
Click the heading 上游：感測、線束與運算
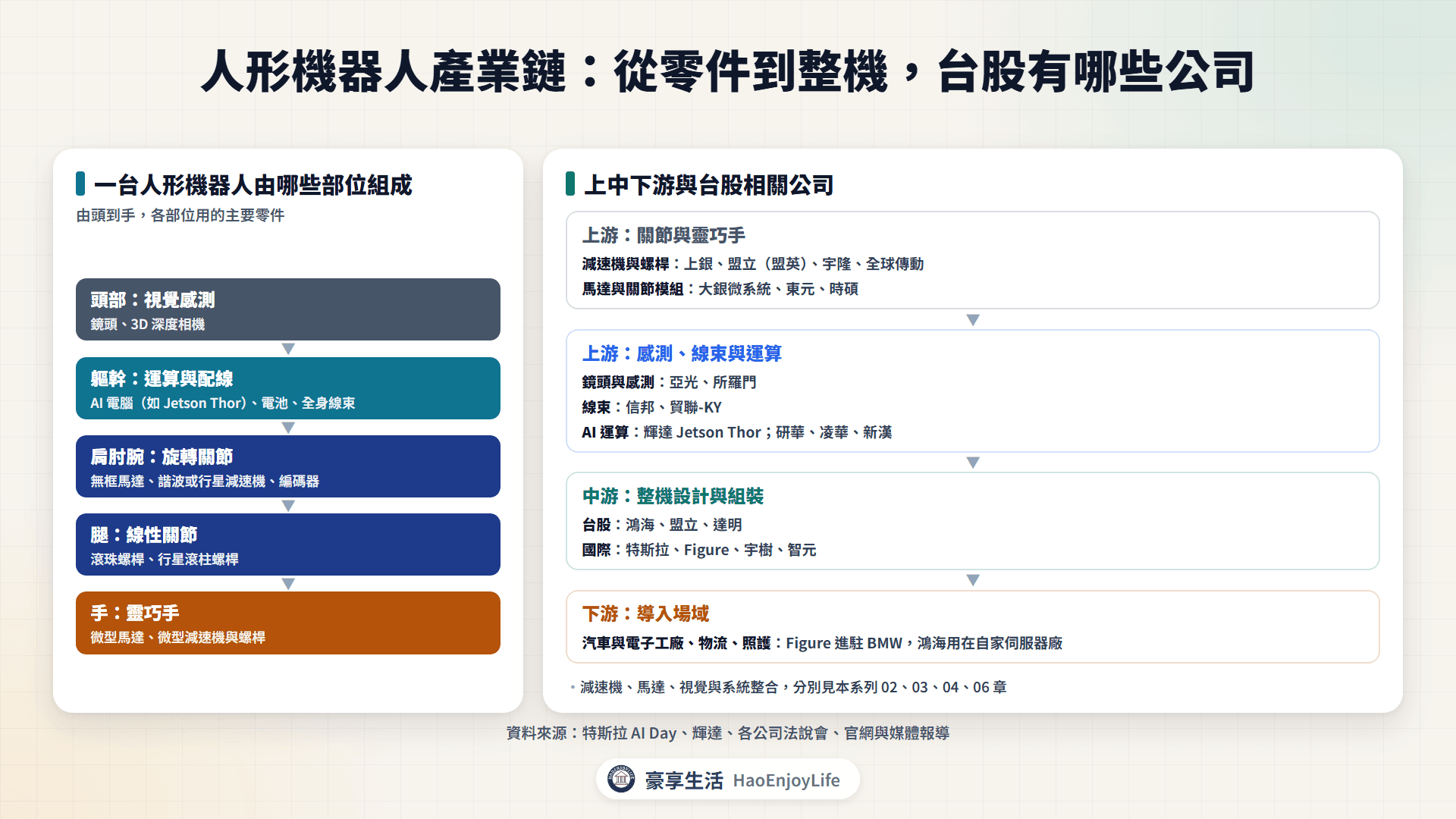pyautogui.click(x=682, y=354)
